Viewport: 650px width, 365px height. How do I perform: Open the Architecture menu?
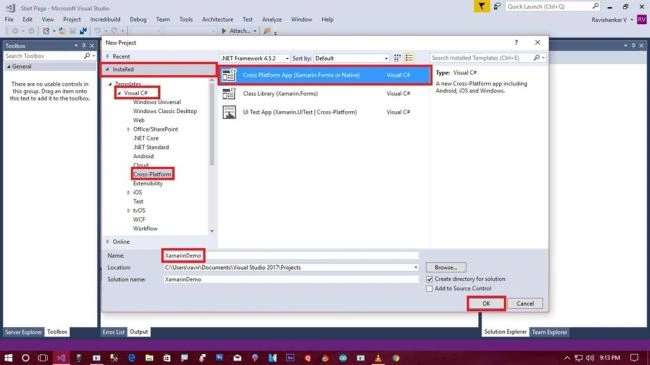(x=218, y=19)
